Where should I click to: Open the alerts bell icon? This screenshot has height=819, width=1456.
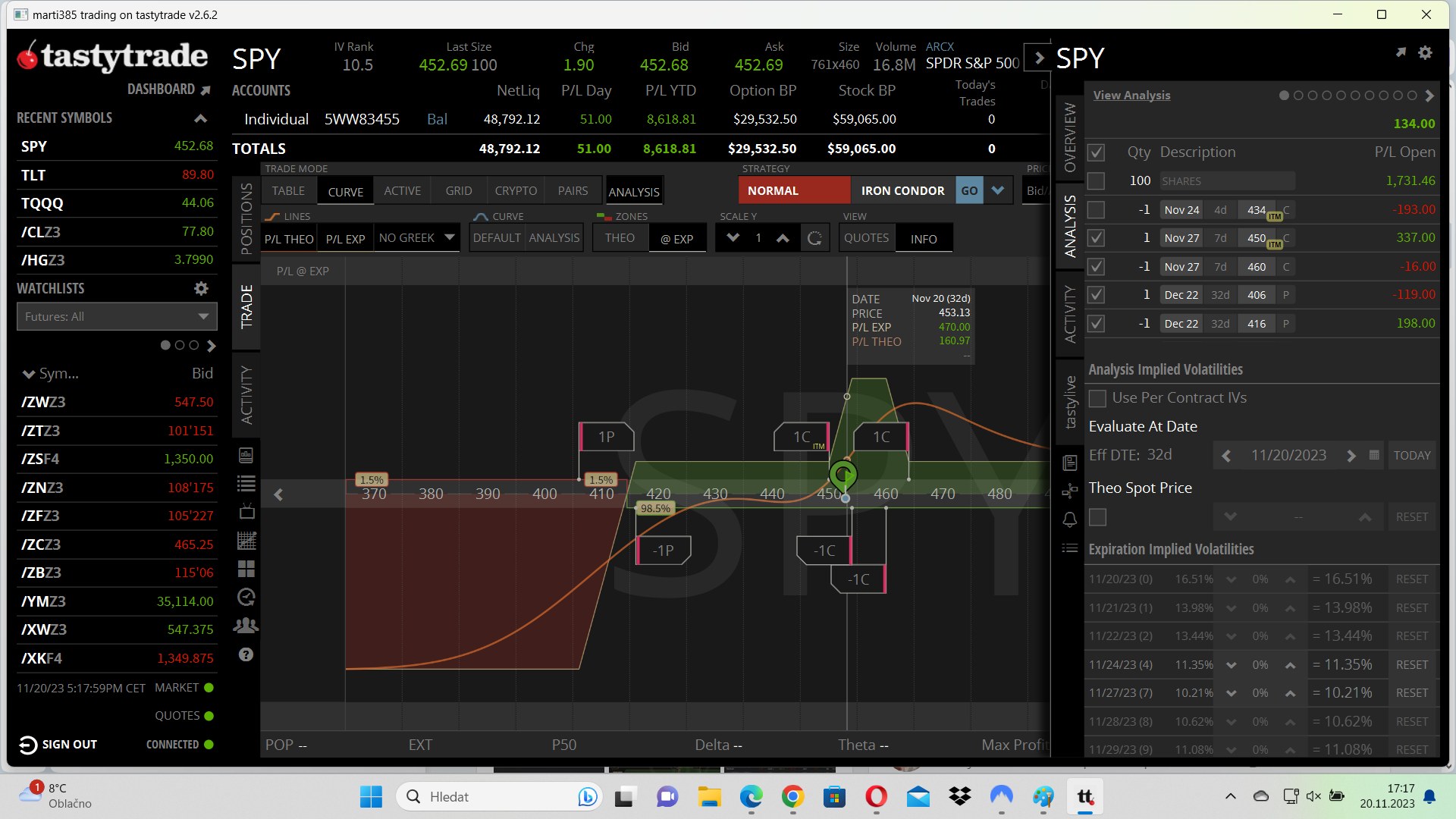tap(1070, 519)
